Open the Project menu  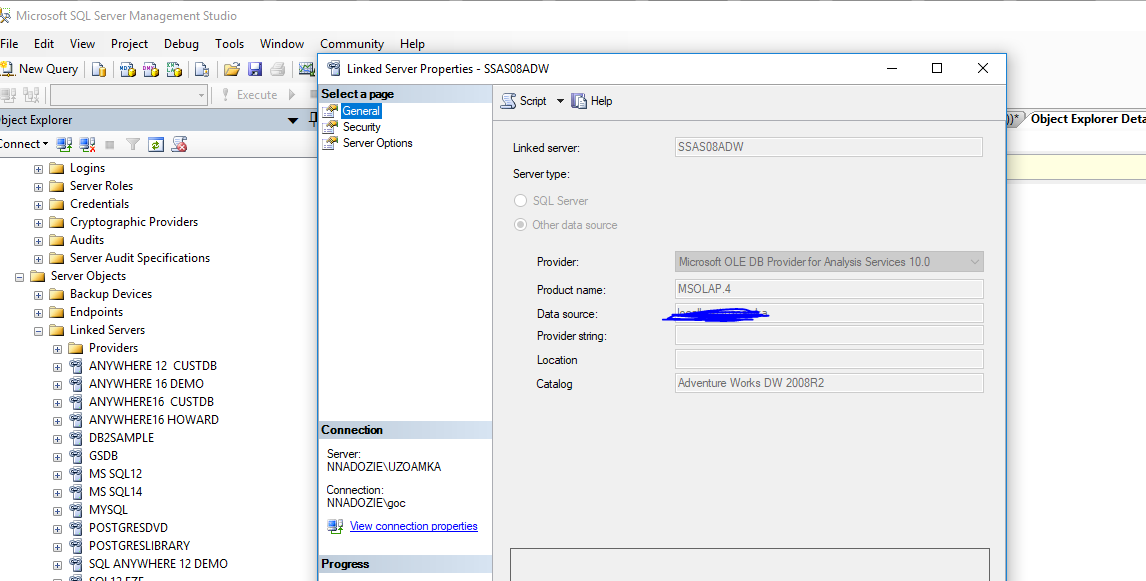[129, 44]
